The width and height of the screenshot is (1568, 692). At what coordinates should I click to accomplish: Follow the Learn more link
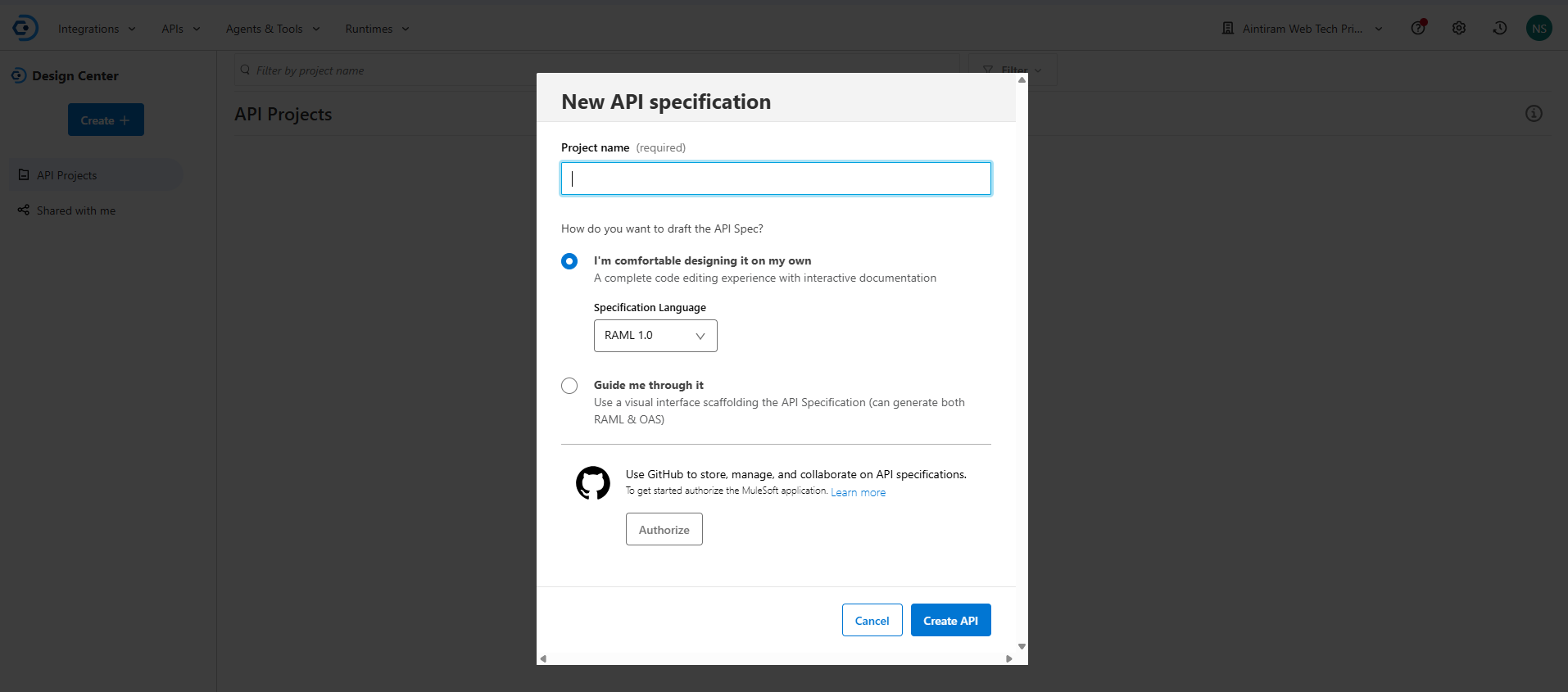[858, 492]
